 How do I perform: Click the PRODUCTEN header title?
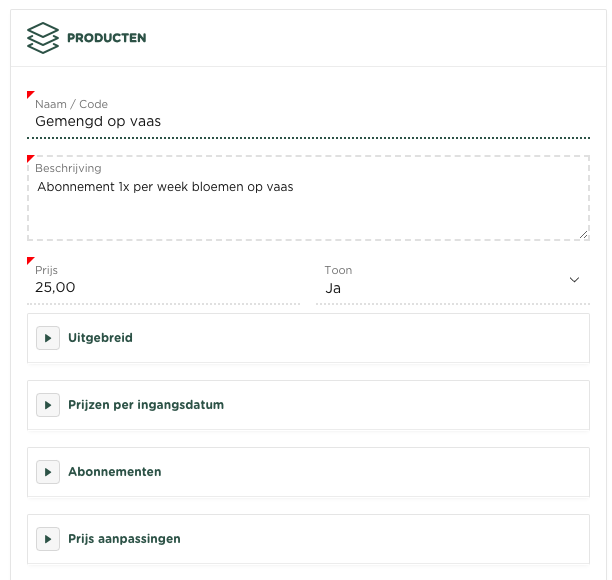pos(107,38)
